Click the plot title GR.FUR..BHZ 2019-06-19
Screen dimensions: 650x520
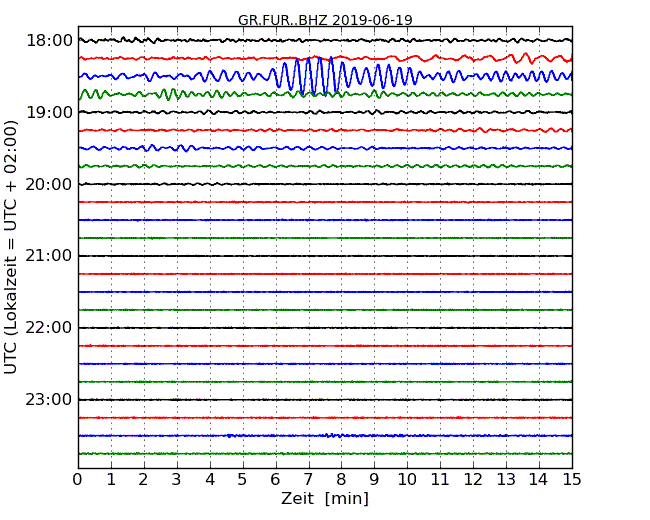point(325,20)
